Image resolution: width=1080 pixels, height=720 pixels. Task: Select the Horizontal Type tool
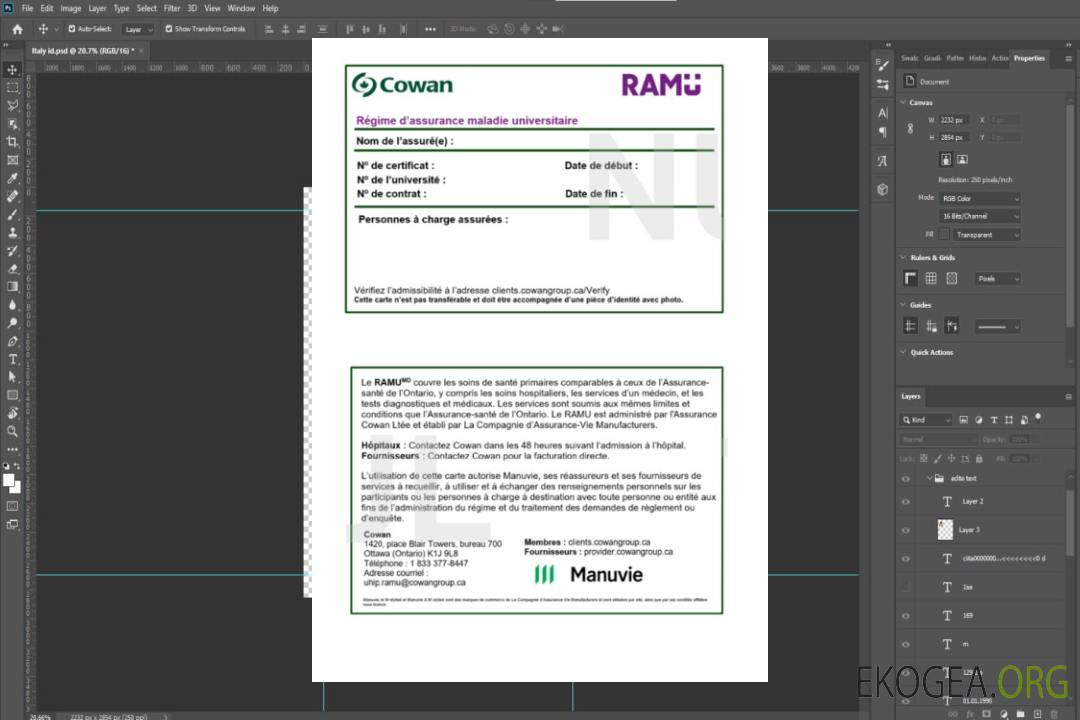pyautogui.click(x=13, y=359)
